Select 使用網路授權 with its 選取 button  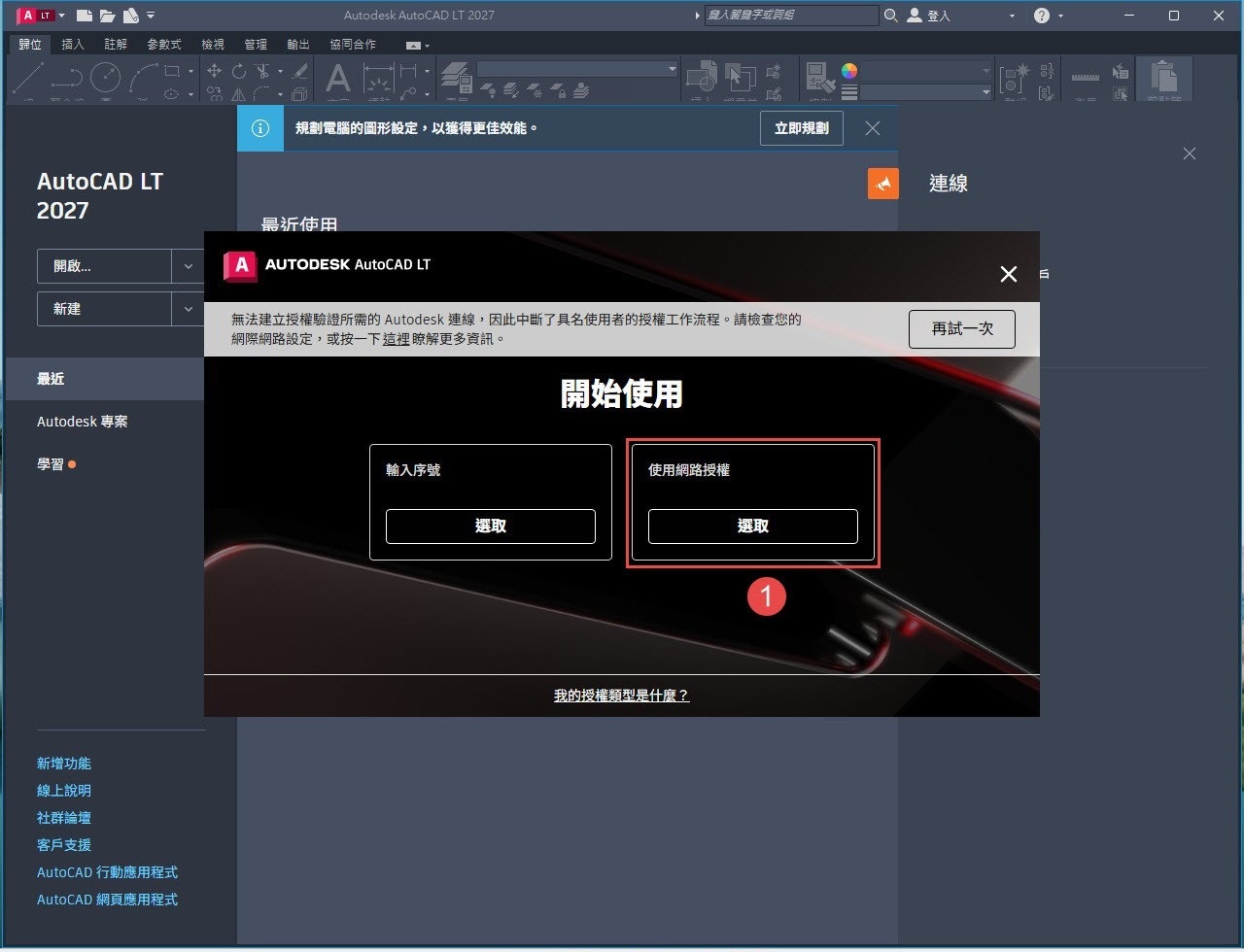click(x=752, y=527)
